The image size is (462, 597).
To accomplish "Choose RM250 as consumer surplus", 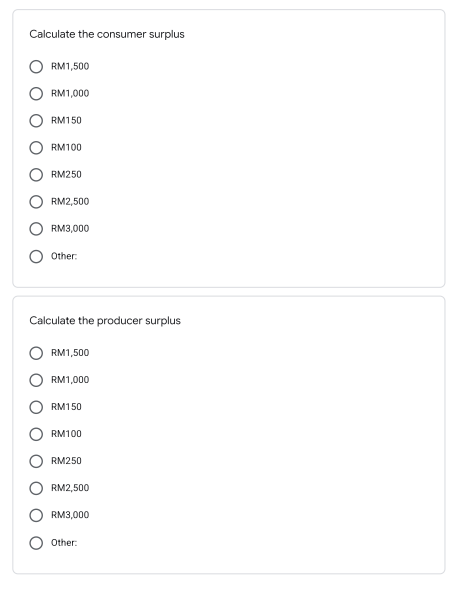I will [x=36, y=175].
